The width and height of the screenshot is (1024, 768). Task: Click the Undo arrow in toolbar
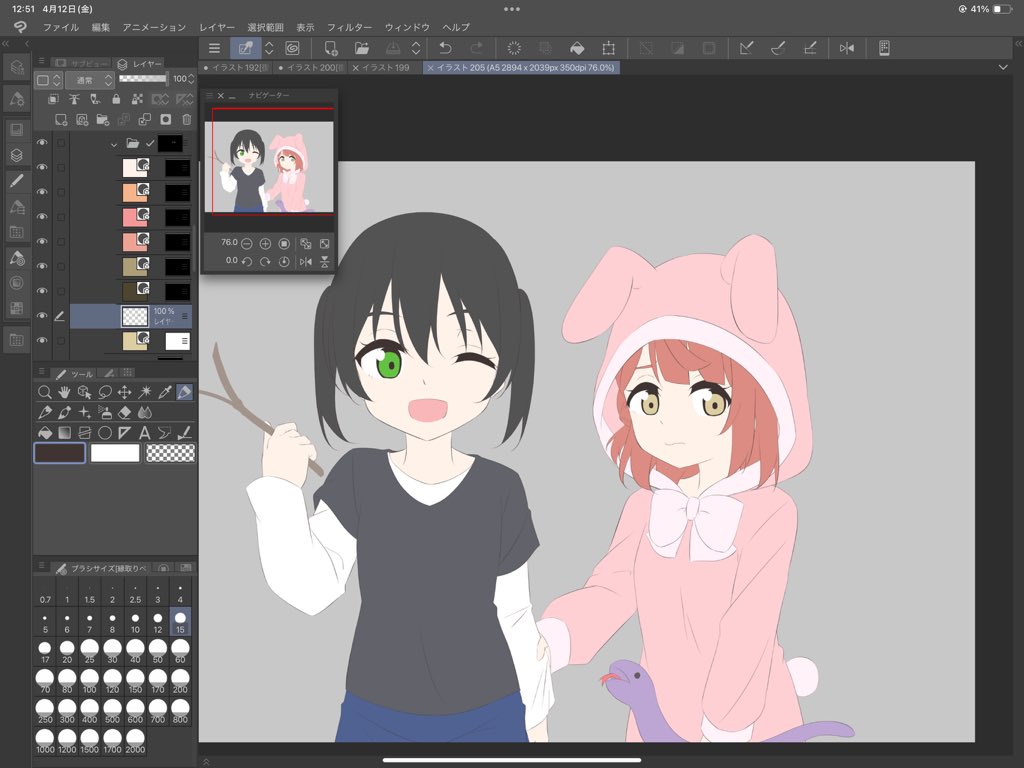445,48
